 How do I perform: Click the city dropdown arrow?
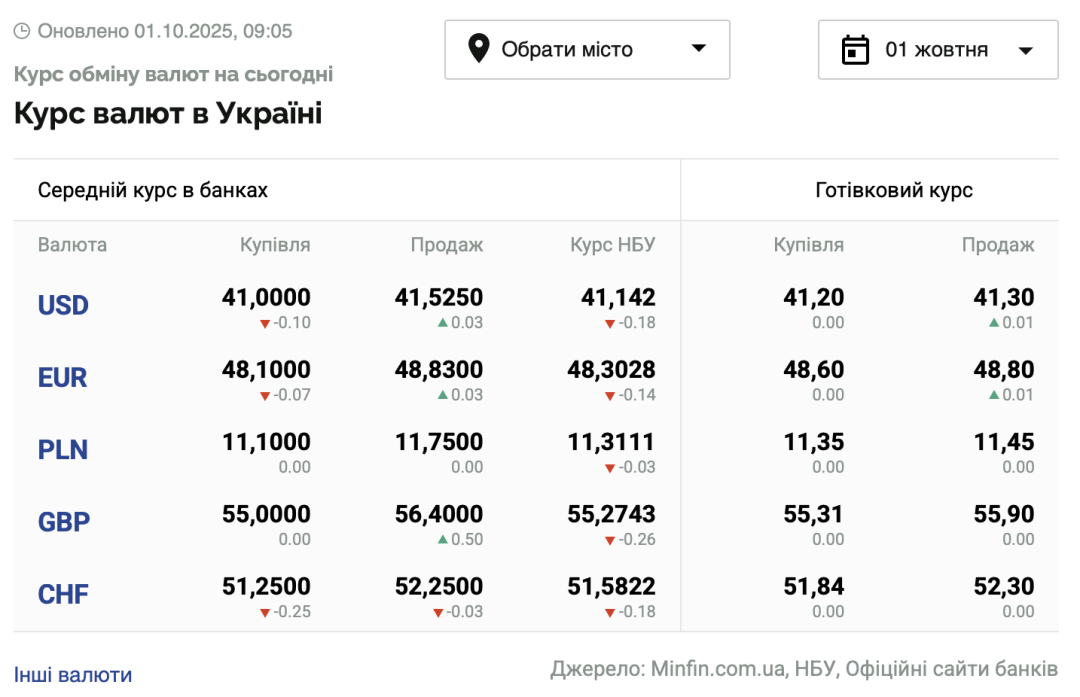tap(699, 48)
